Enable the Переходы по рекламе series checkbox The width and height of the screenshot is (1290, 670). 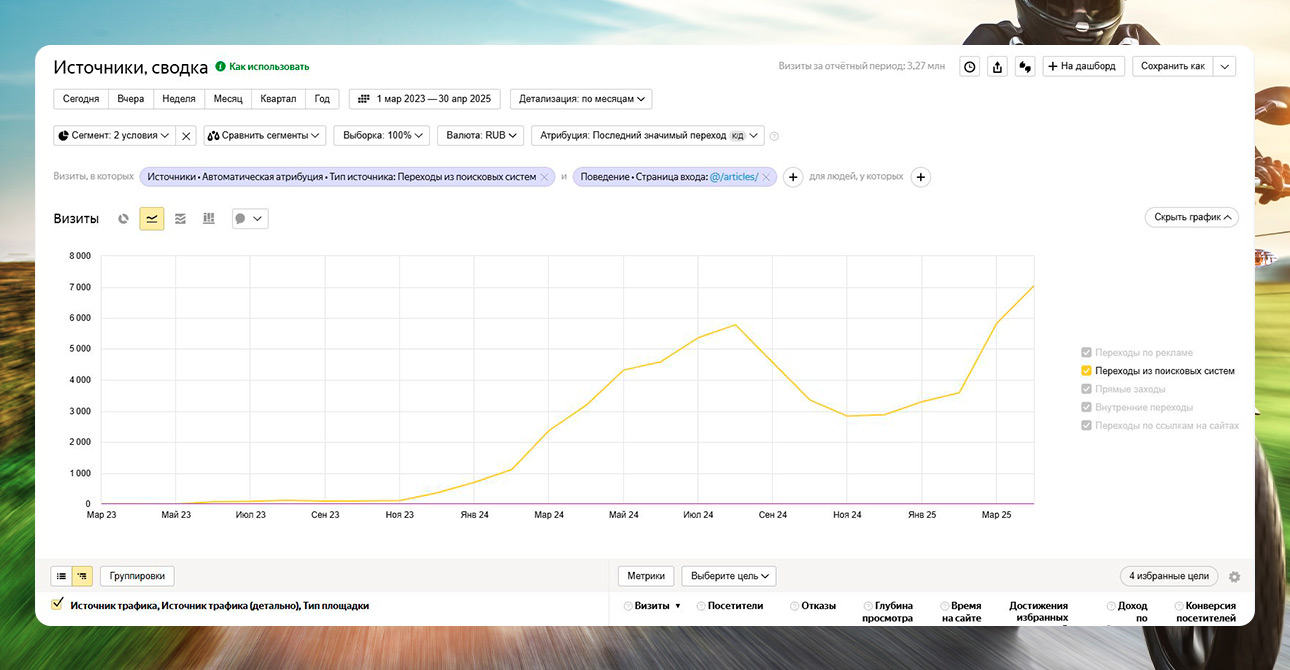point(1086,352)
